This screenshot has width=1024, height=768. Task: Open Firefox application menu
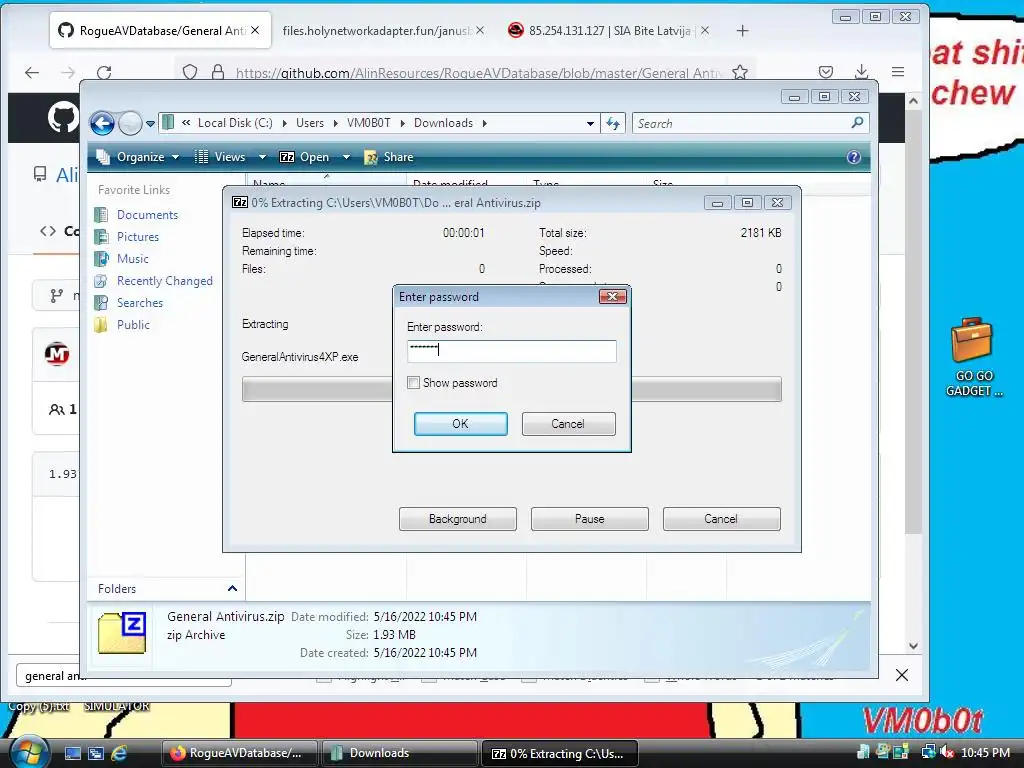click(898, 72)
